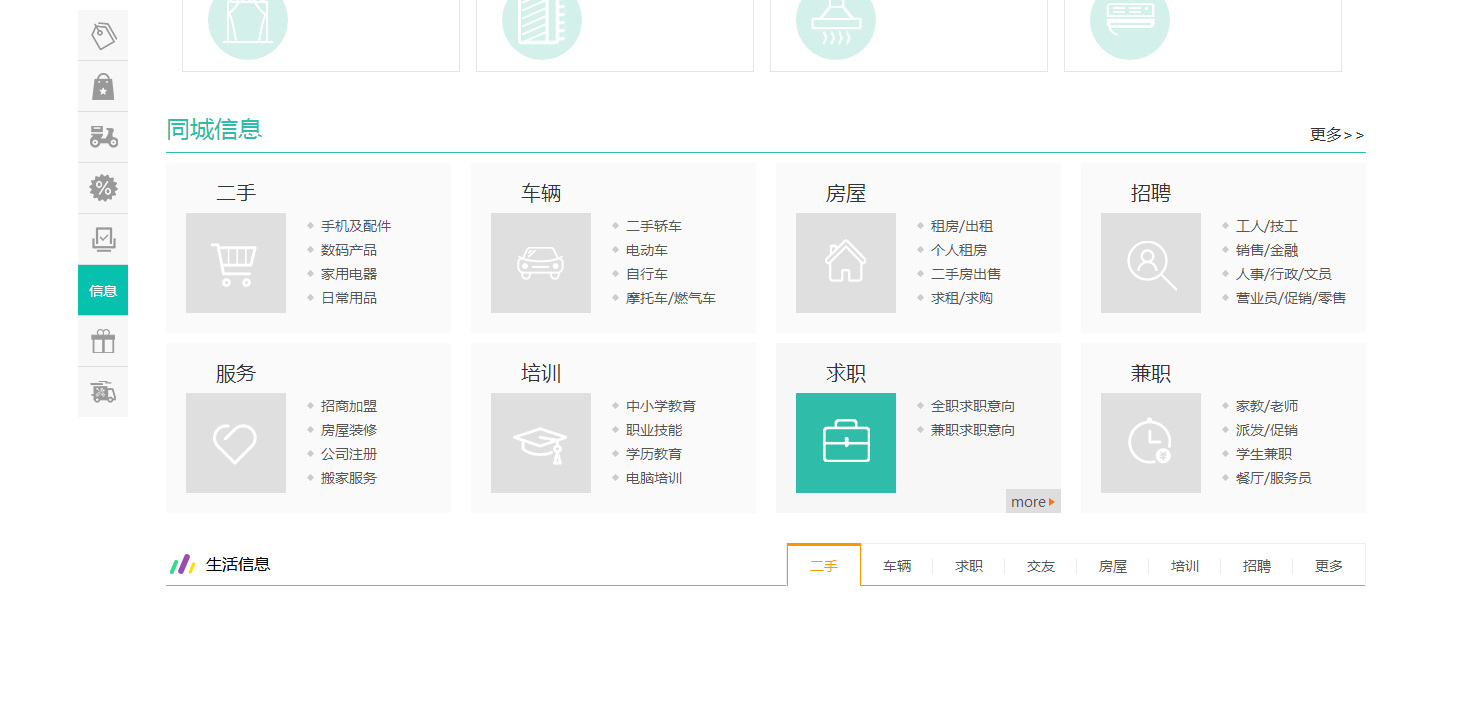Switch to the 车辆 tab

(x=897, y=566)
